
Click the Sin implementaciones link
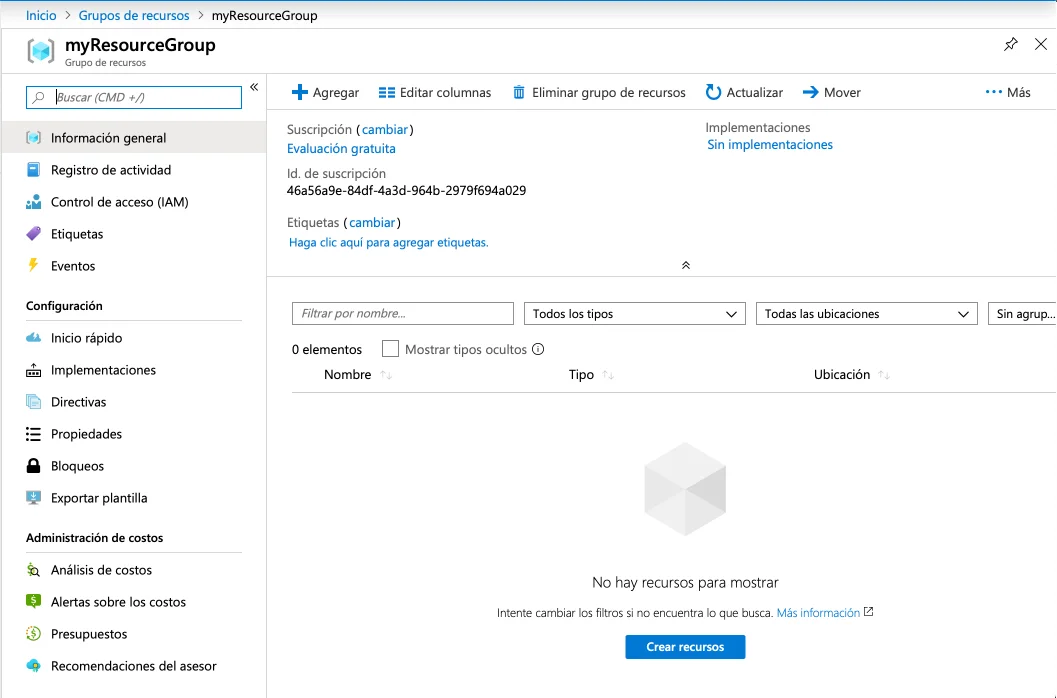pyautogui.click(x=770, y=144)
